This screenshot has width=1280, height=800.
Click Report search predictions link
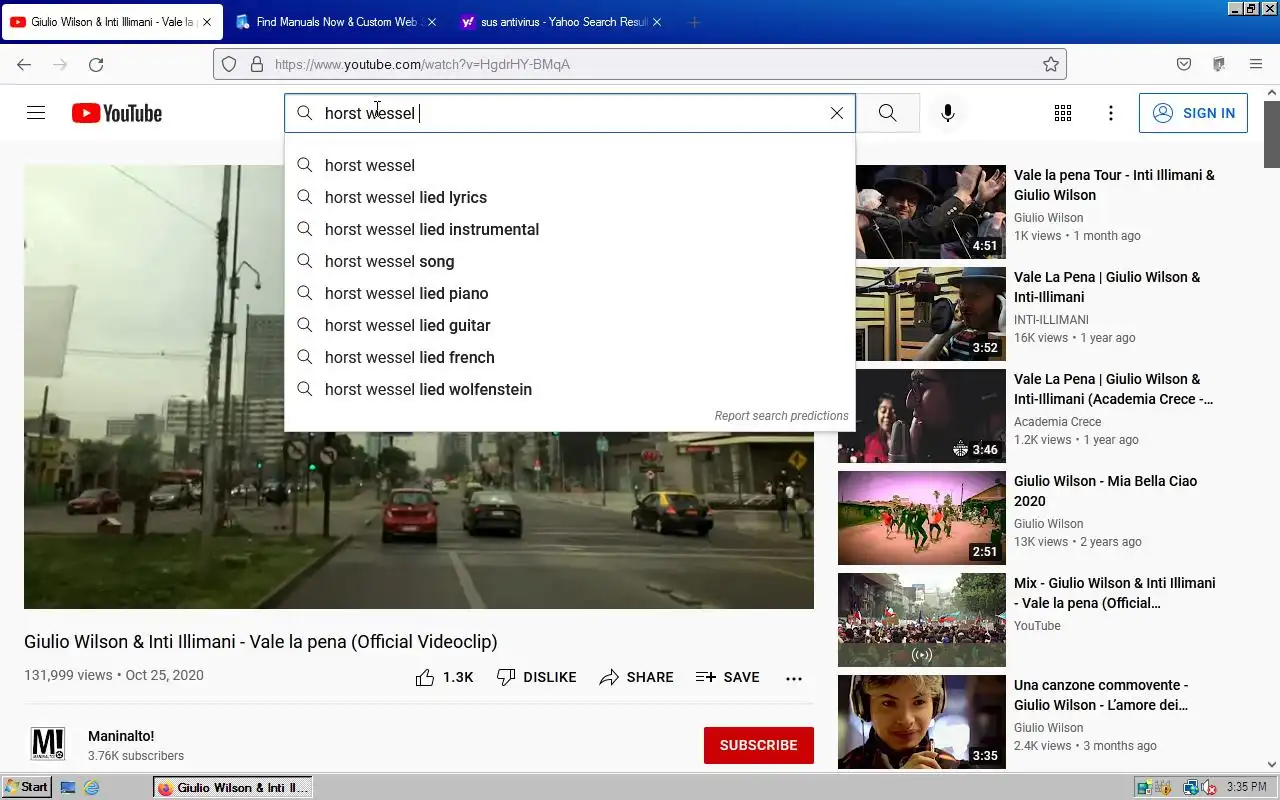[x=781, y=416]
